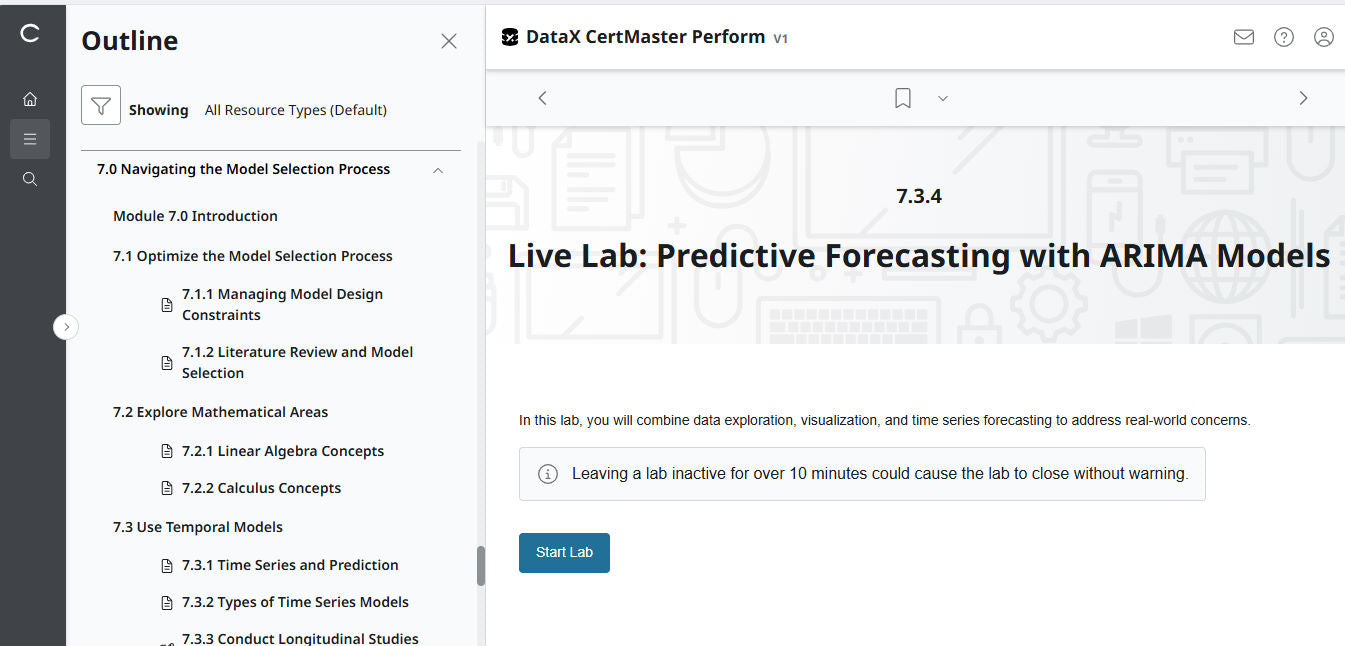Click the search magnifier icon in sidebar
The height and width of the screenshot is (646, 1345).
[x=30, y=179]
